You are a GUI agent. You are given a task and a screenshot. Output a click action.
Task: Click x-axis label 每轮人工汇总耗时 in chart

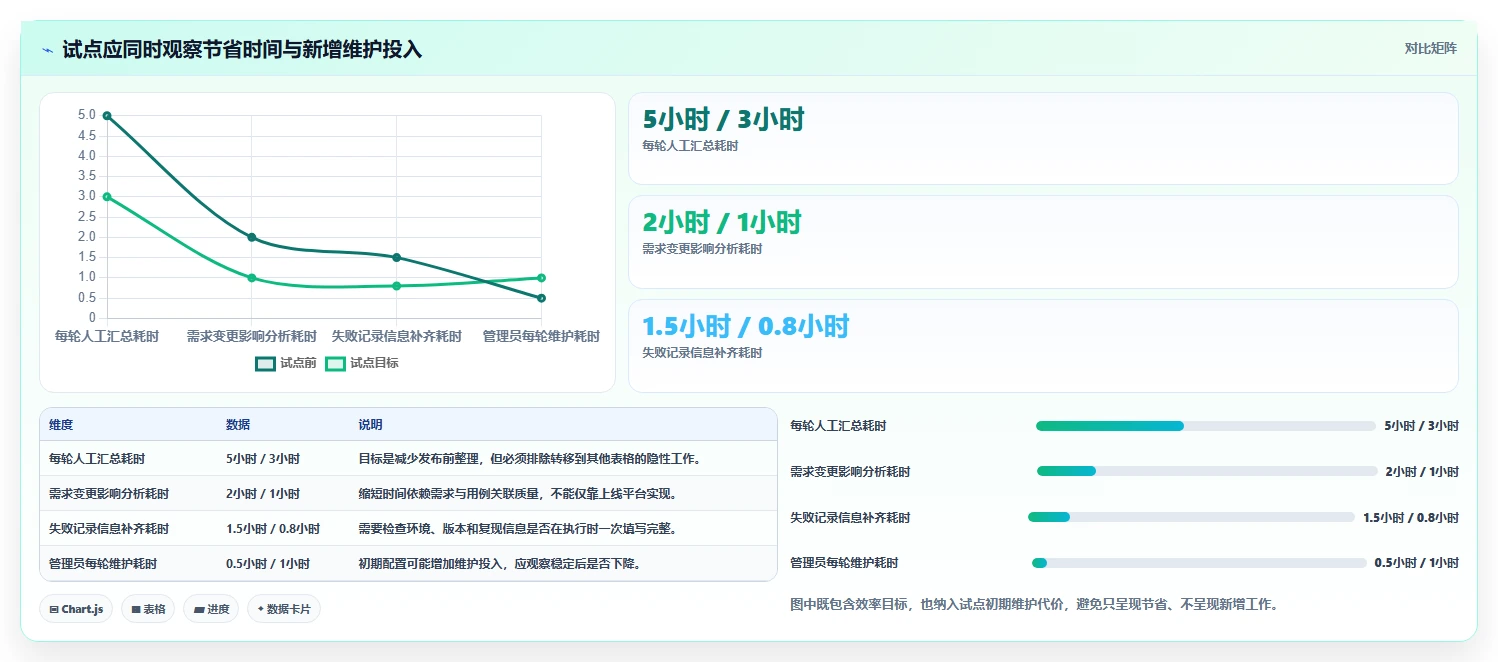coord(107,337)
